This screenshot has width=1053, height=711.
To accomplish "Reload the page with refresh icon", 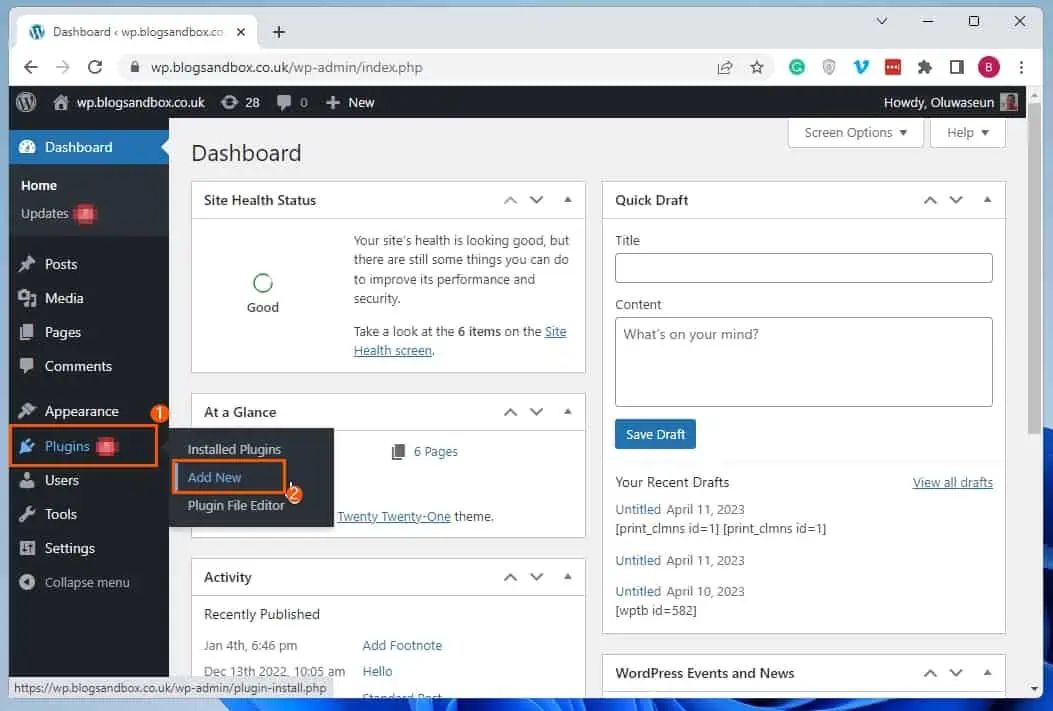I will tap(95, 67).
